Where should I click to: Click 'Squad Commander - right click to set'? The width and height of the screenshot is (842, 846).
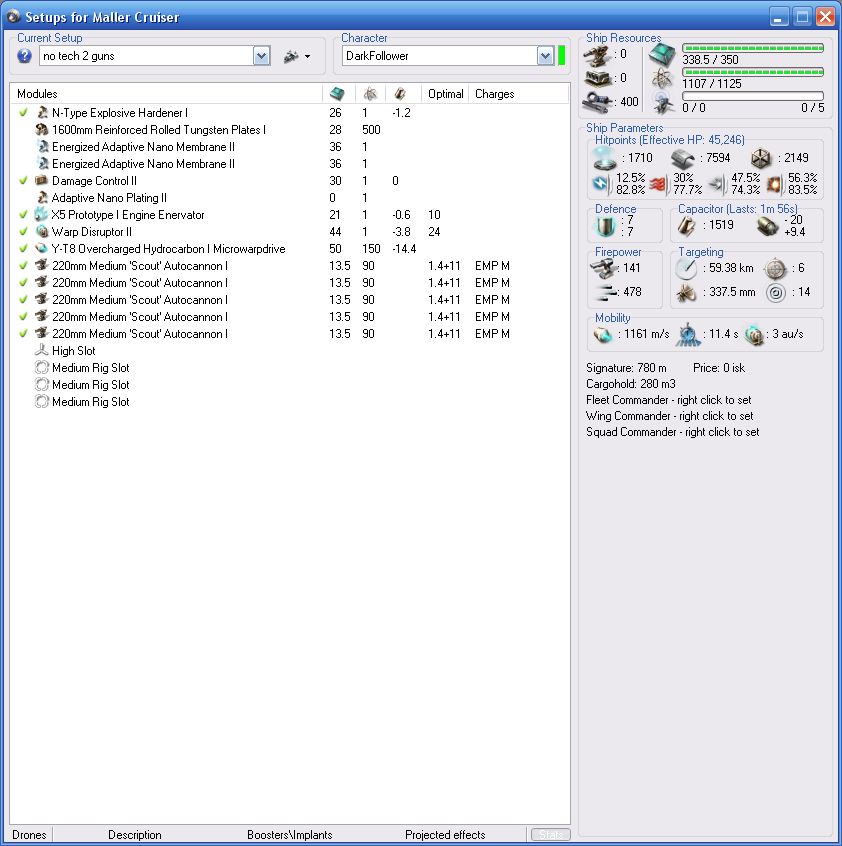pos(673,432)
